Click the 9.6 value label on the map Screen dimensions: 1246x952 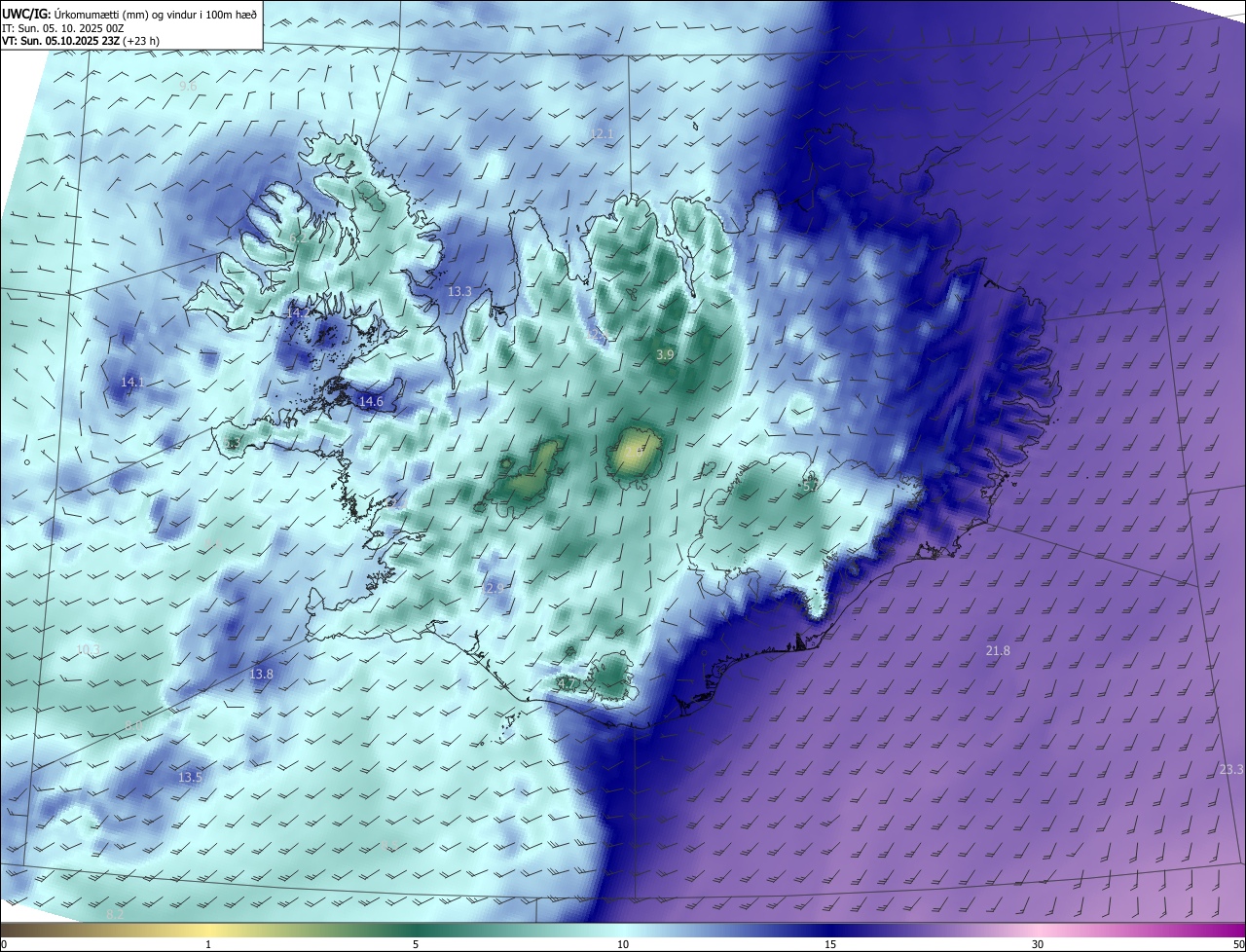tap(188, 87)
